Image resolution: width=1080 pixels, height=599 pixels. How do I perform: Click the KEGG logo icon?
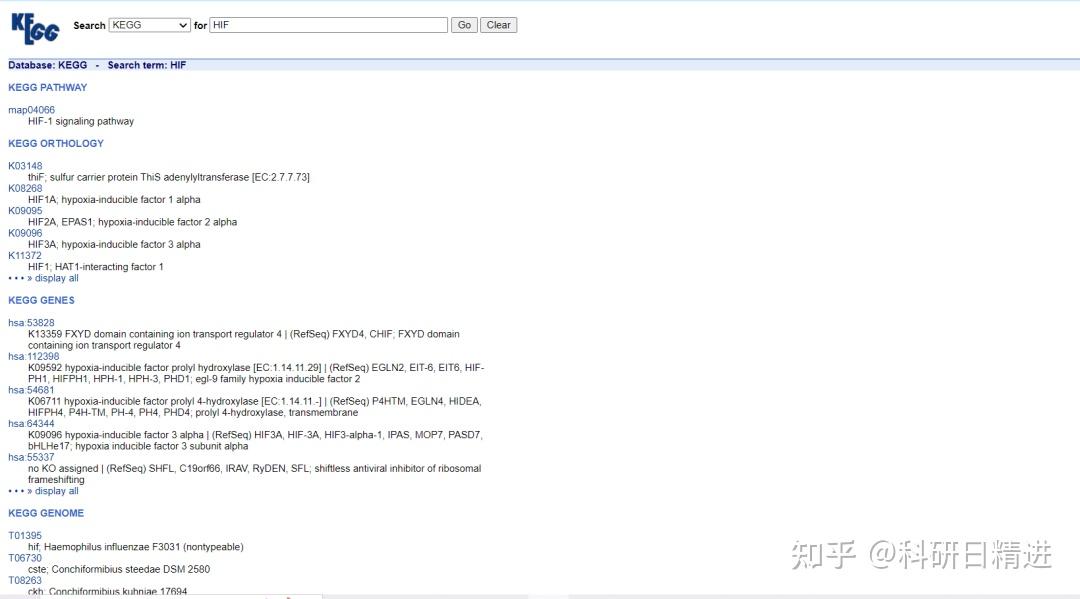[35, 28]
